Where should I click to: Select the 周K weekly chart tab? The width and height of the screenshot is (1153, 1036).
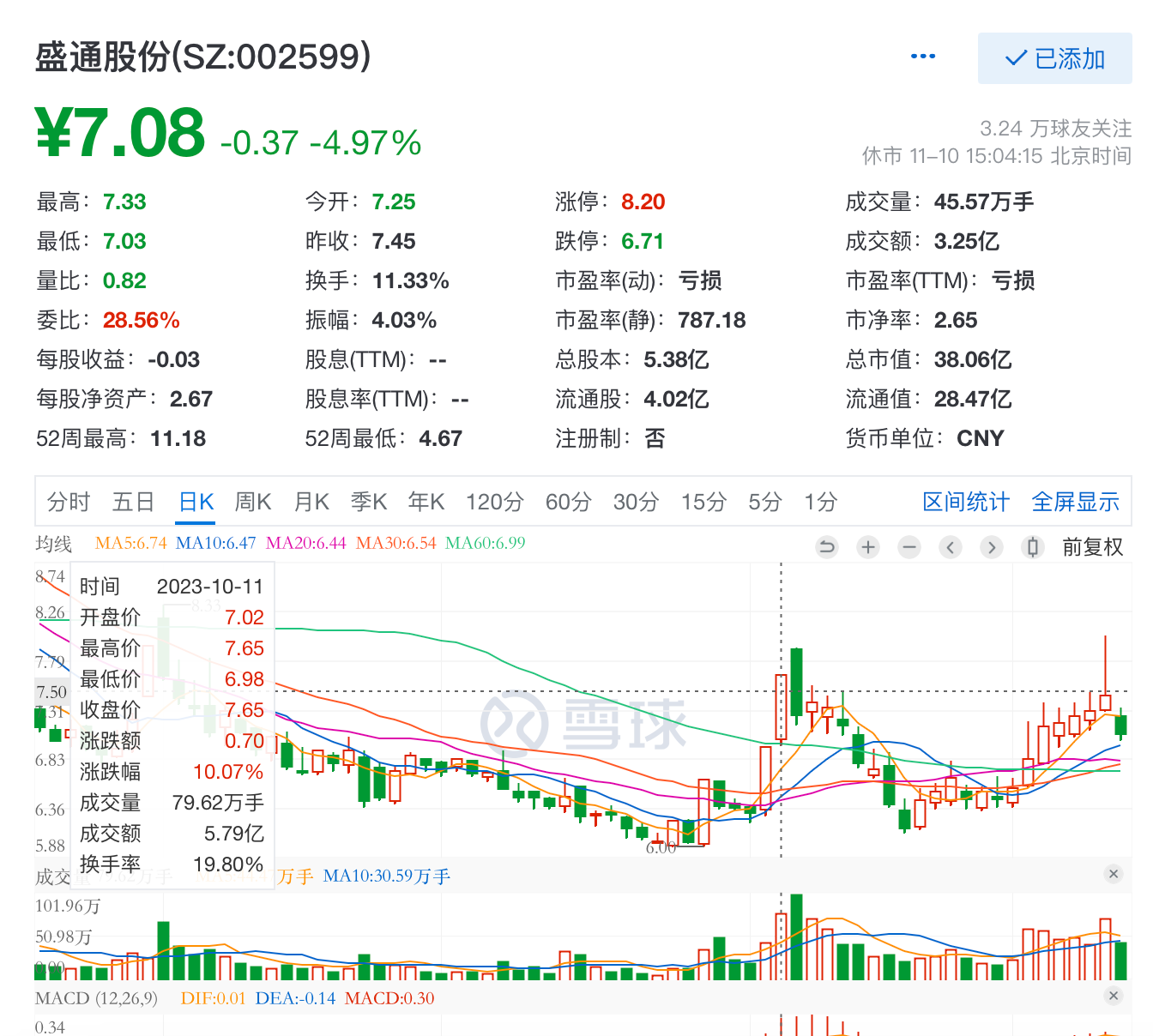(x=253, y=502)
